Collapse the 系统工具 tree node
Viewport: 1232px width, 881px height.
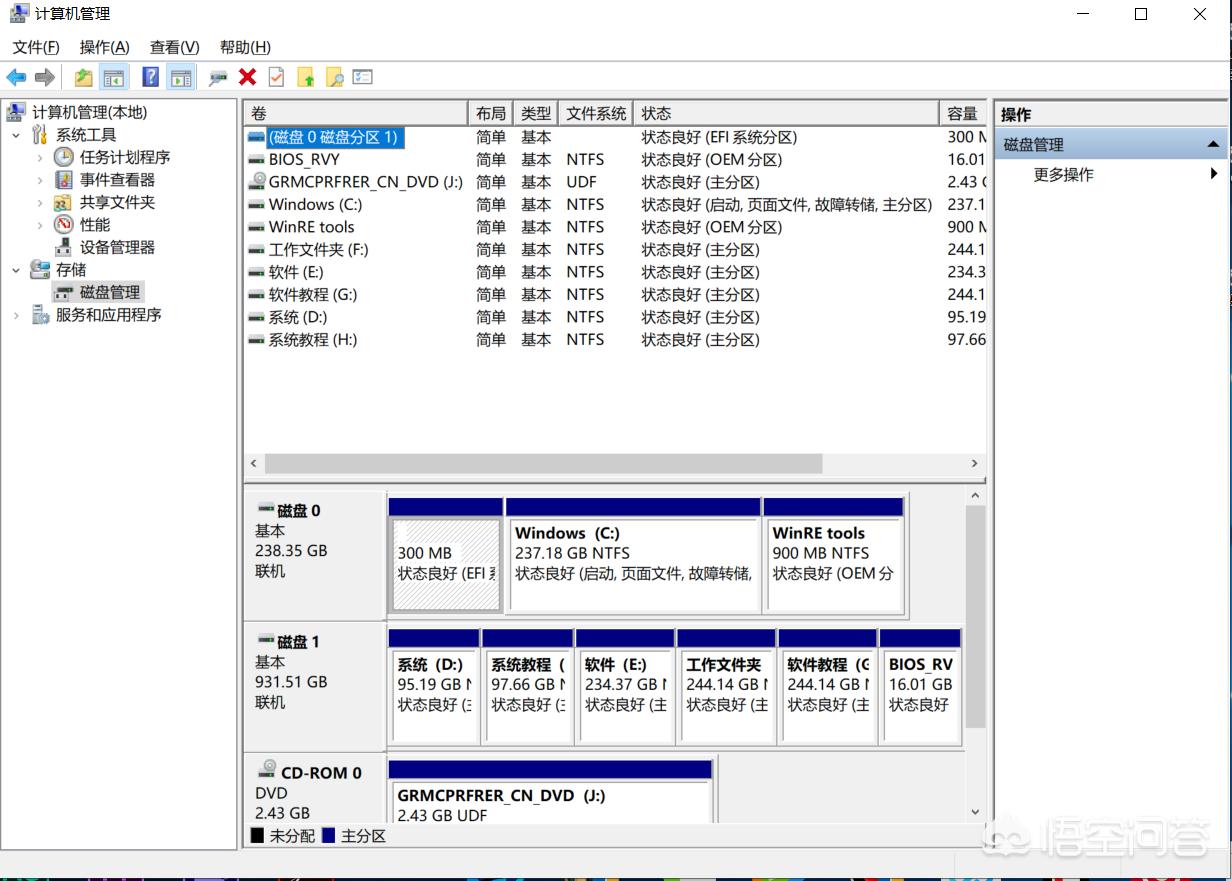(x=16, y=135)
